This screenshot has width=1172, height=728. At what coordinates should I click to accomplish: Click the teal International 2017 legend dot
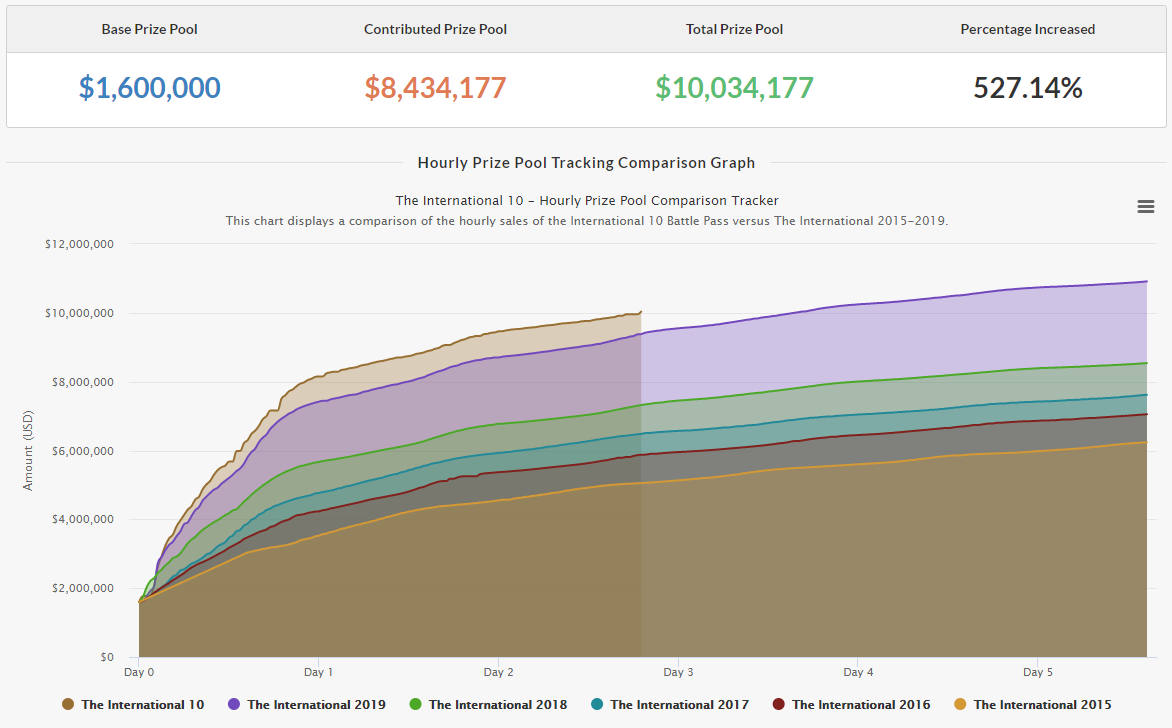pyautogui.click(x=596, y=704)
